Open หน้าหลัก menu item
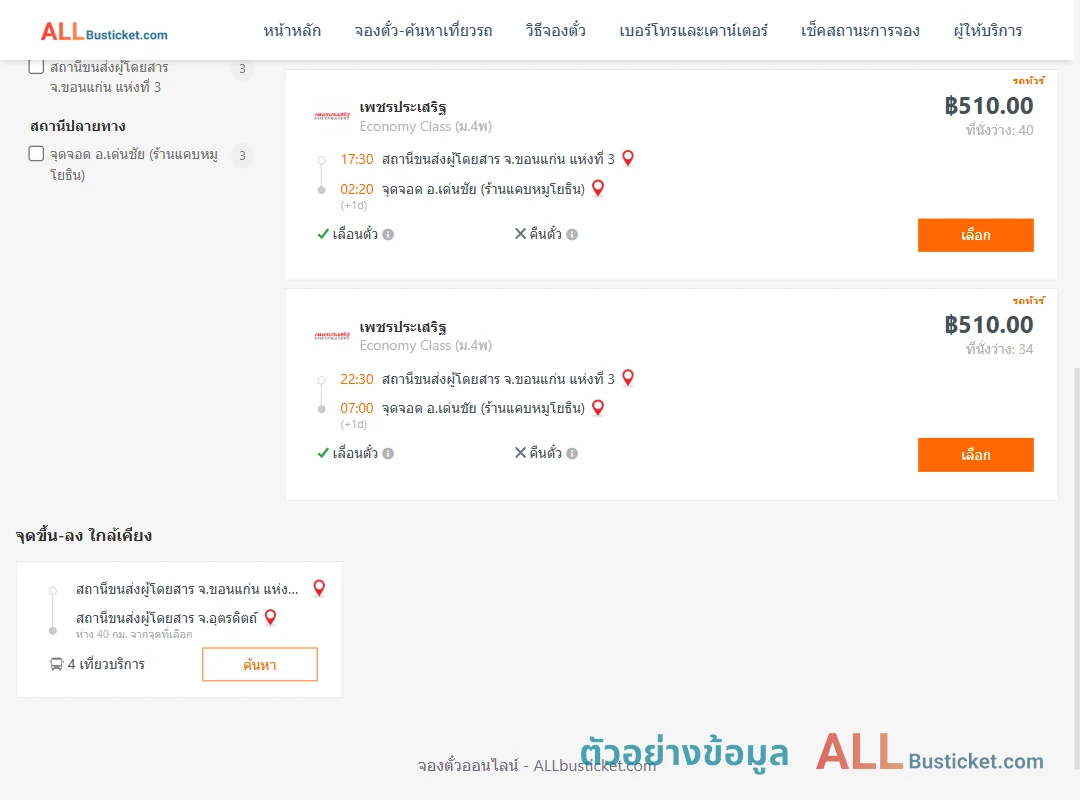 click(292, 31)
